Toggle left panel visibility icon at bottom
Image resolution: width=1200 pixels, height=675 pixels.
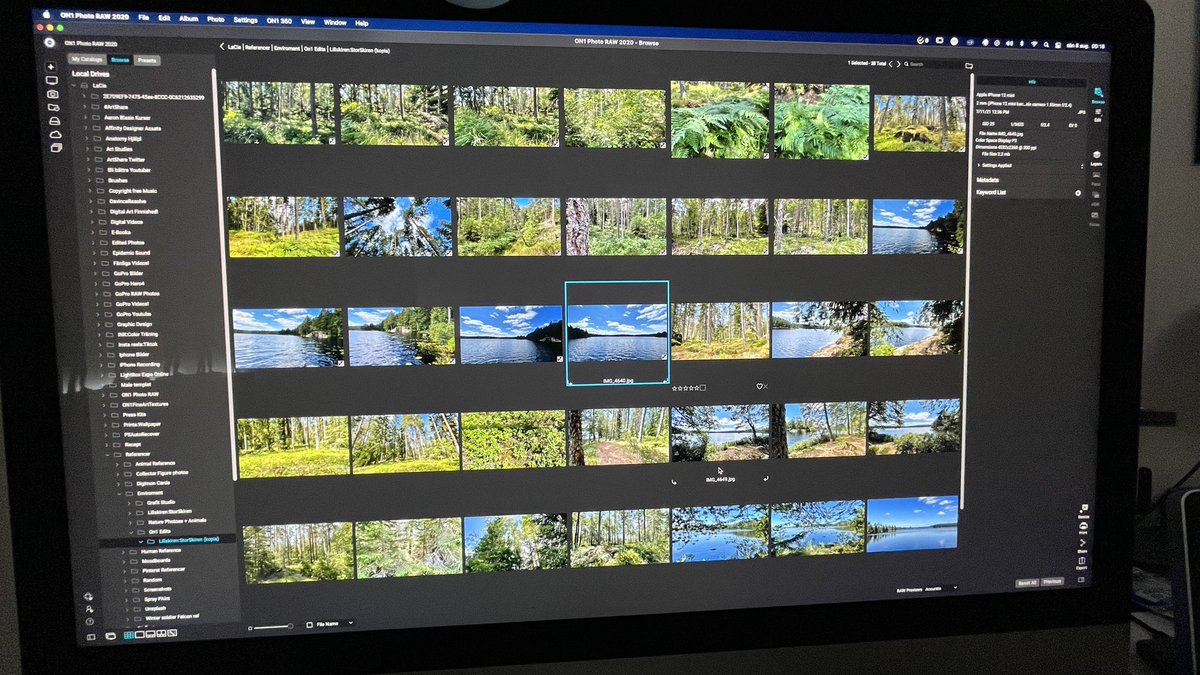click(x=91, y=636)
